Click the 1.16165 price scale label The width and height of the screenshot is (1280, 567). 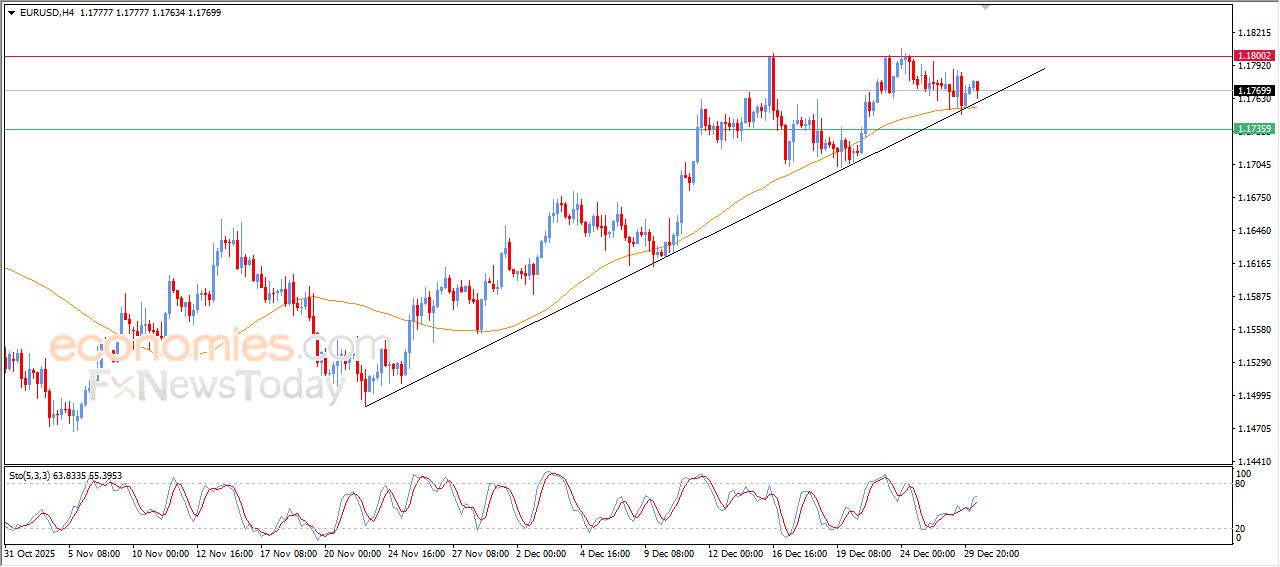pyautogui.click(x=1253, y=264)
